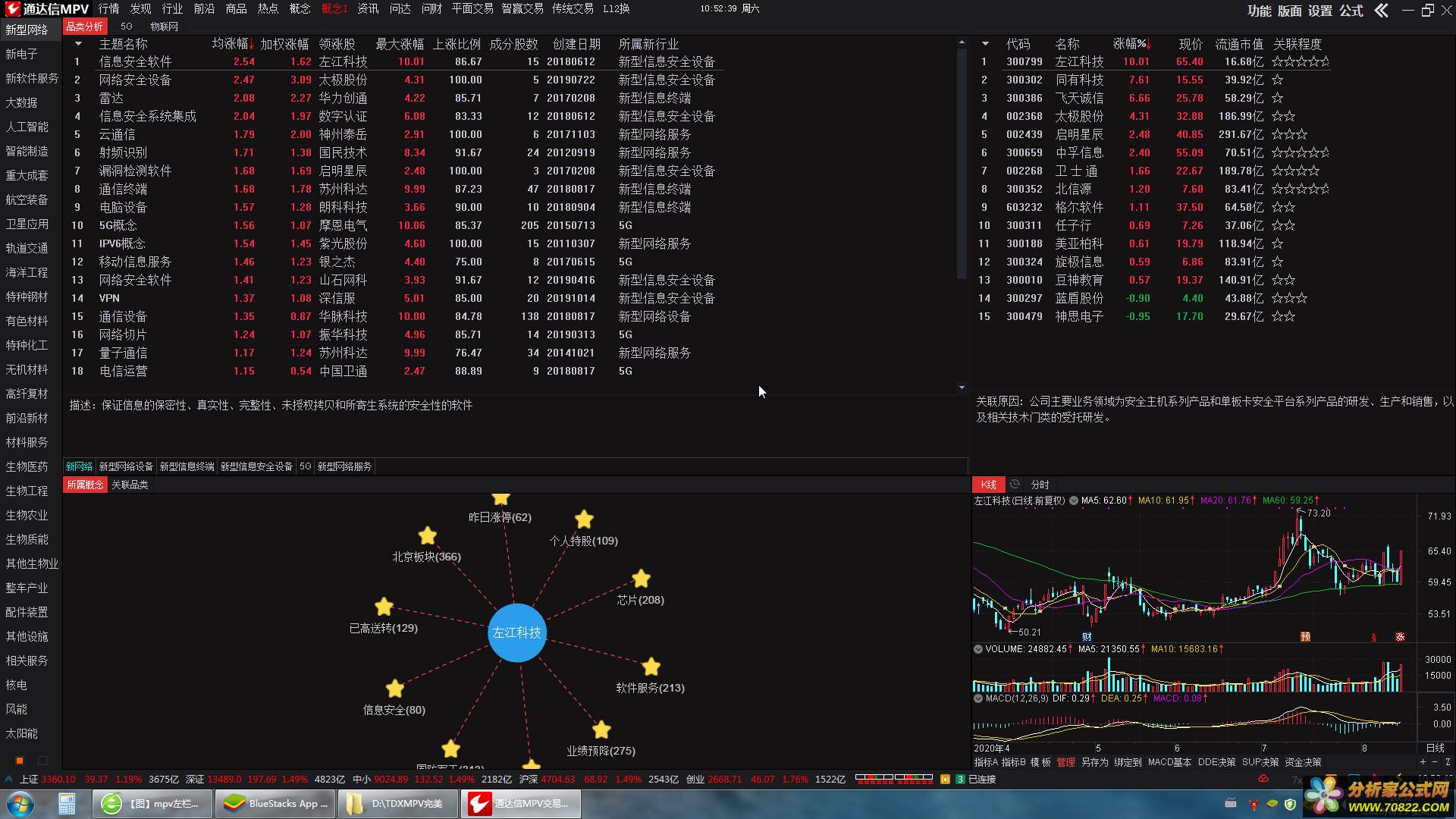The image size is (1456, 819).
Task: Click the yellow M icon in status bar
Action: click(x=945, y=779)
